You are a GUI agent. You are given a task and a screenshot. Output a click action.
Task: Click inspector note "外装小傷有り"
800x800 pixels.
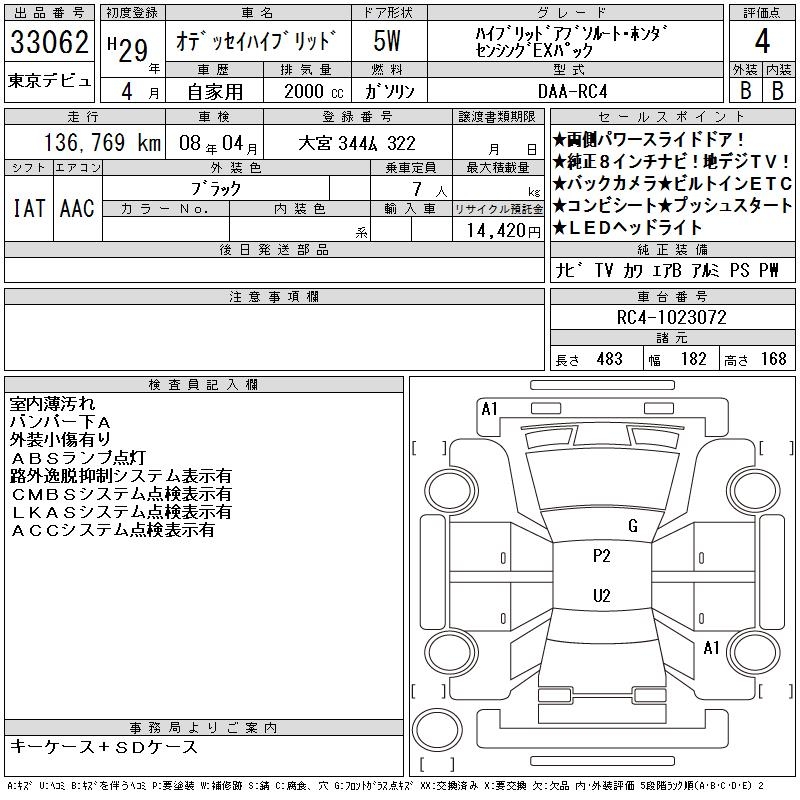[x=60, y=440]
